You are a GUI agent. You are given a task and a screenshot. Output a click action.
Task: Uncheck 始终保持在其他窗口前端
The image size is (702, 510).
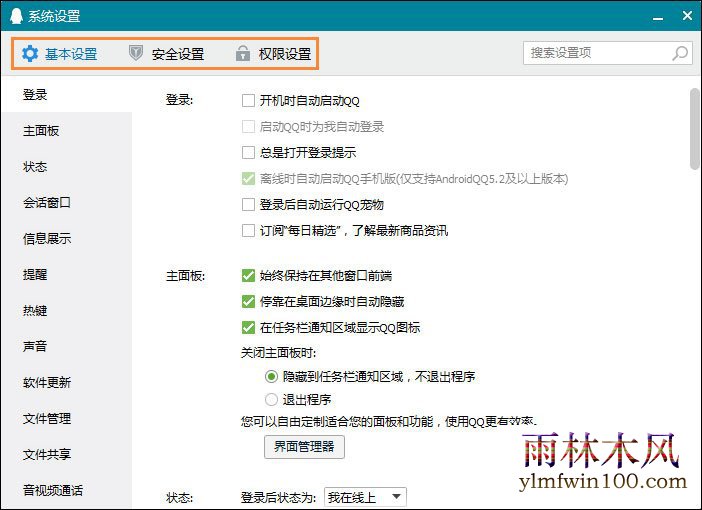click(248, 275)
